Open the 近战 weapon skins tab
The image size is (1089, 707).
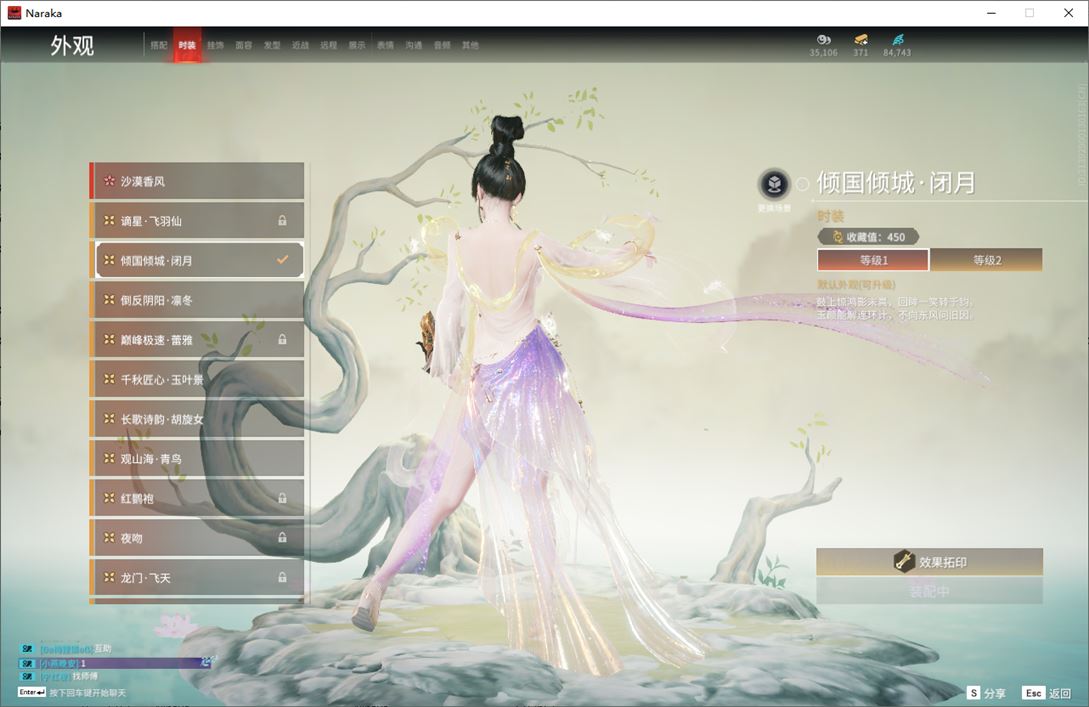(x=300, y=45)
